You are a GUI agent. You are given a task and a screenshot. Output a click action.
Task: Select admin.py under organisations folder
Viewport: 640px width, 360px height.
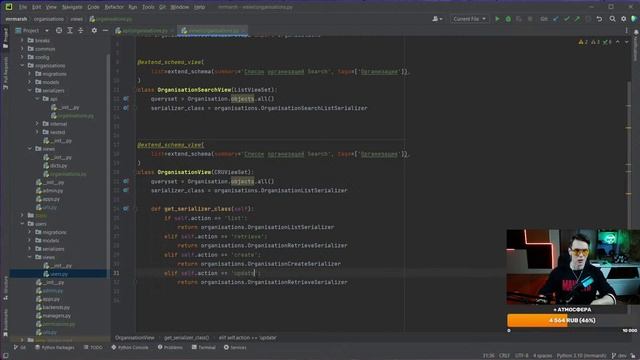50,191
